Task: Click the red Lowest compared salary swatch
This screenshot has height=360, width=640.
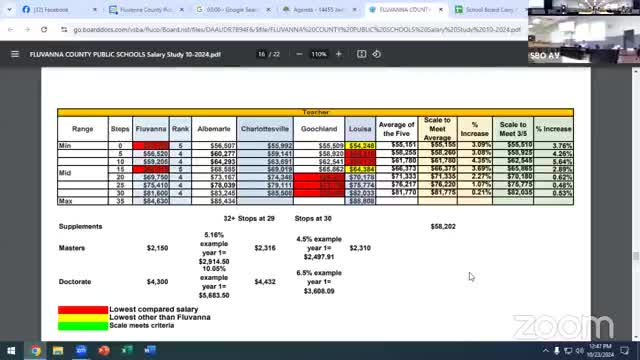Action: click(x=83, y=310)
